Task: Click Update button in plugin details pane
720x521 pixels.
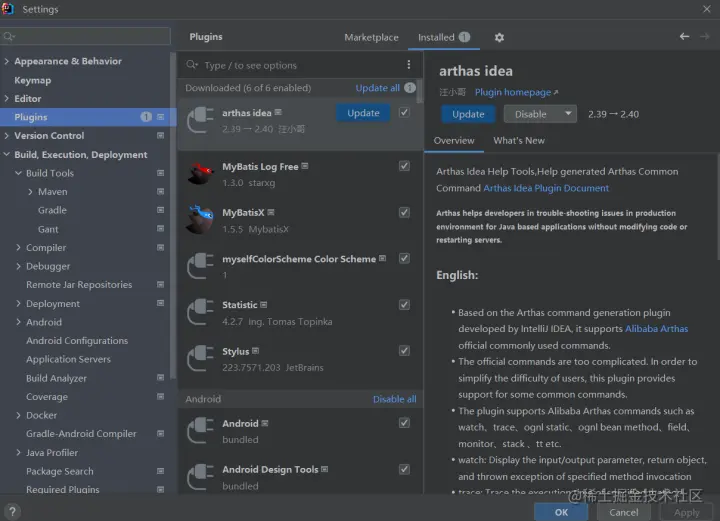Action: click(x=468, y=114)
